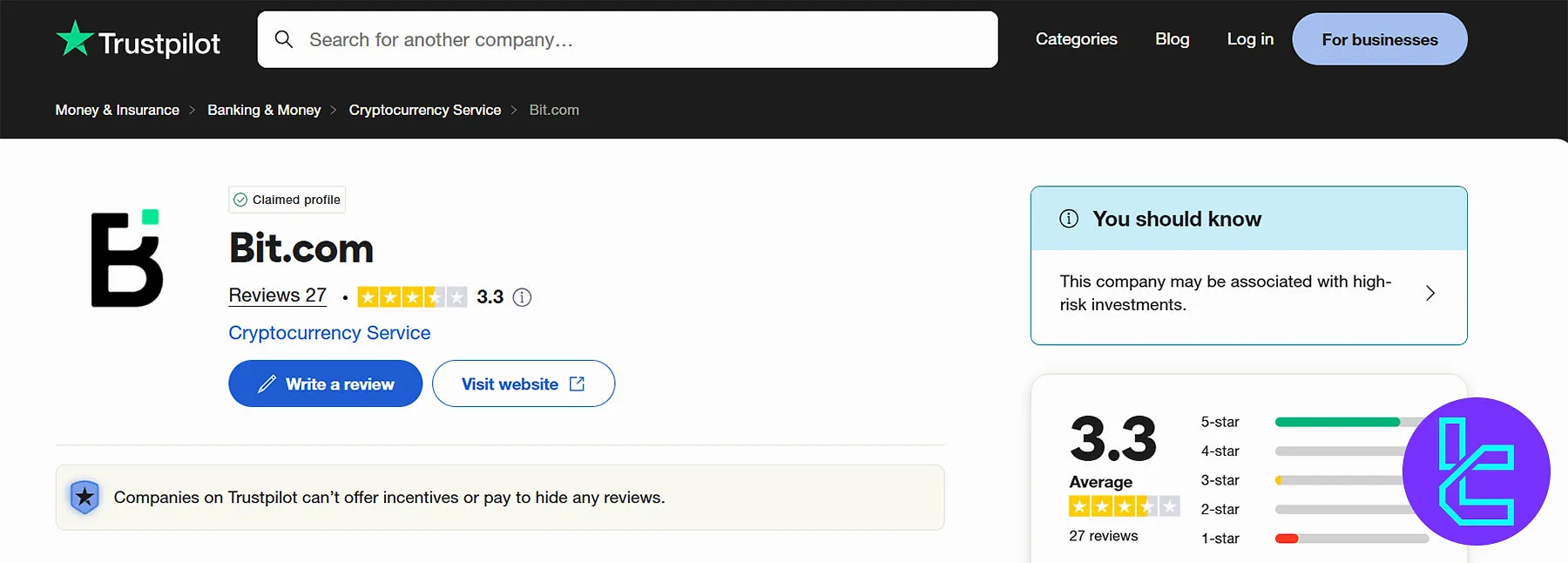The height and width of the screenshot is (563, 1568).
Task: Click the stars under Average rating
Action: 1125,506
